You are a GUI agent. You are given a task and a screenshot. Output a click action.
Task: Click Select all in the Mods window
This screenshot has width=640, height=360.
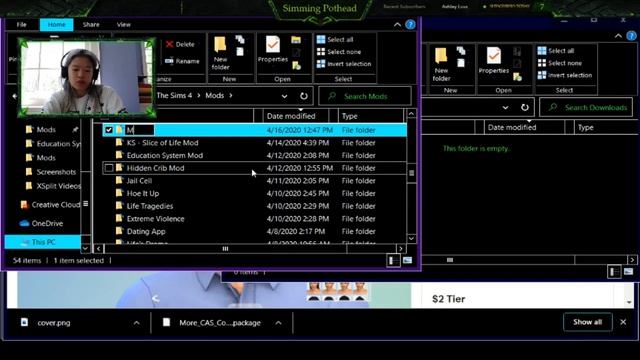coord(335,39)
